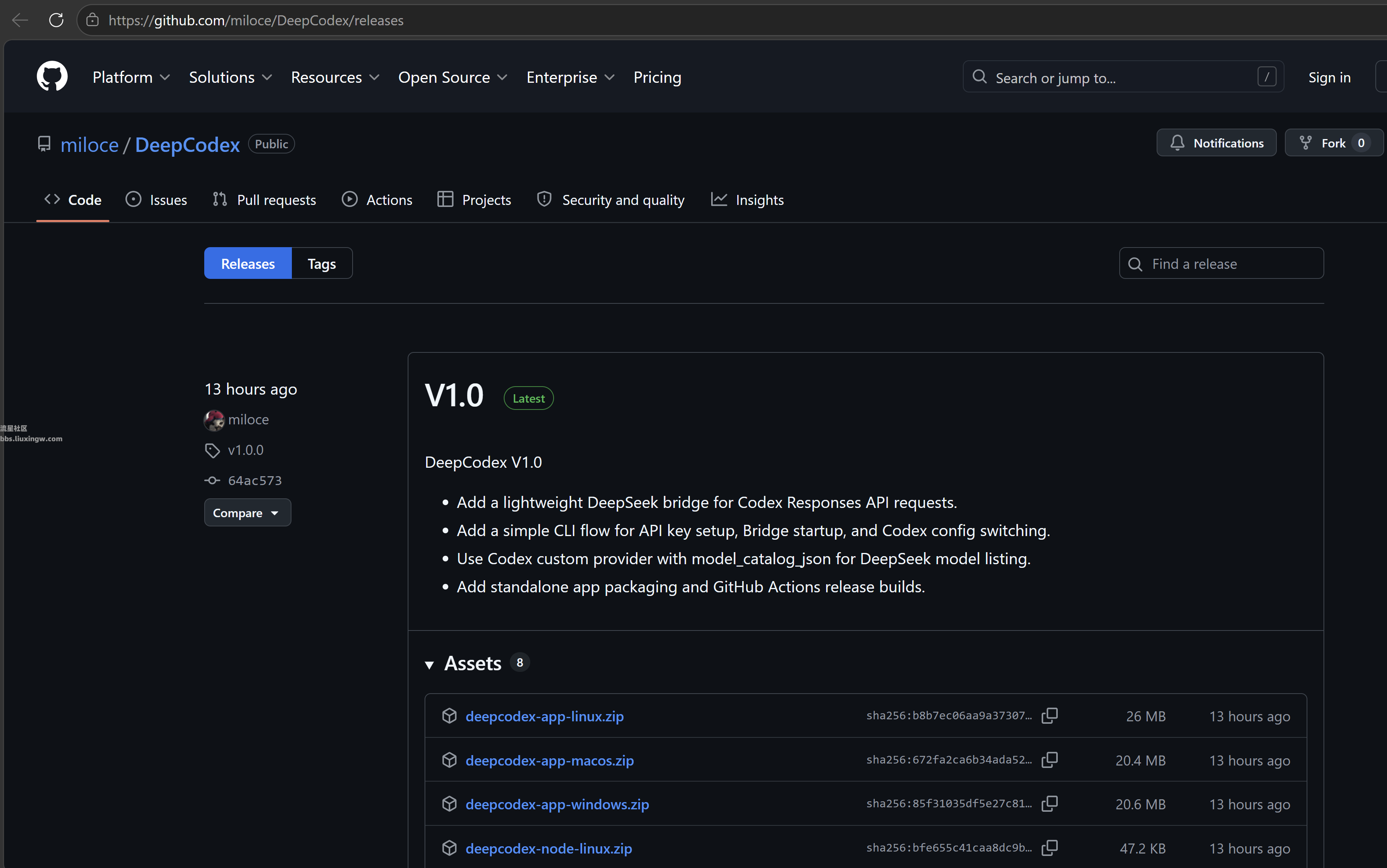Image resolution: width=1387 pixels, height=868 pixels.
Task: Click the miloce author link
Action: (x=248, y=420)
